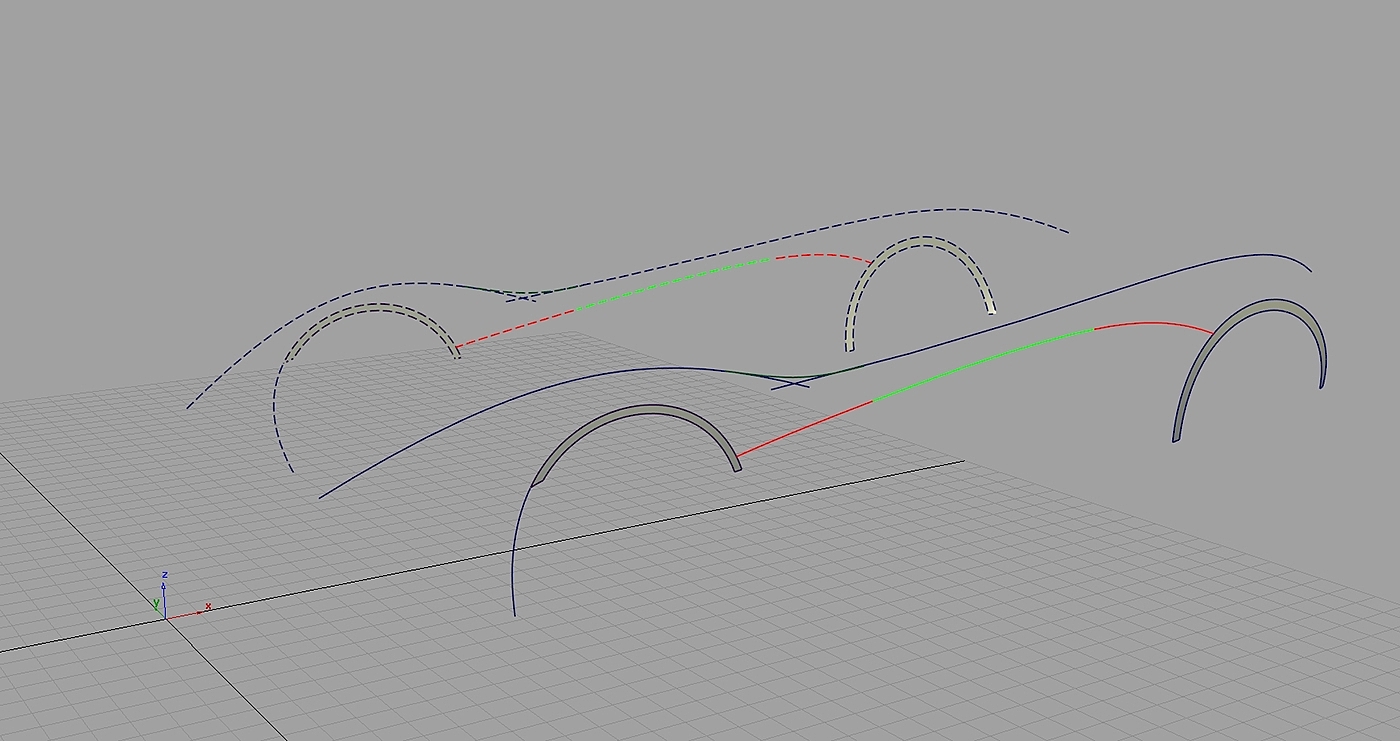Select the dashed straight red line
This screenshot has height=741, width=1400.
515,328
